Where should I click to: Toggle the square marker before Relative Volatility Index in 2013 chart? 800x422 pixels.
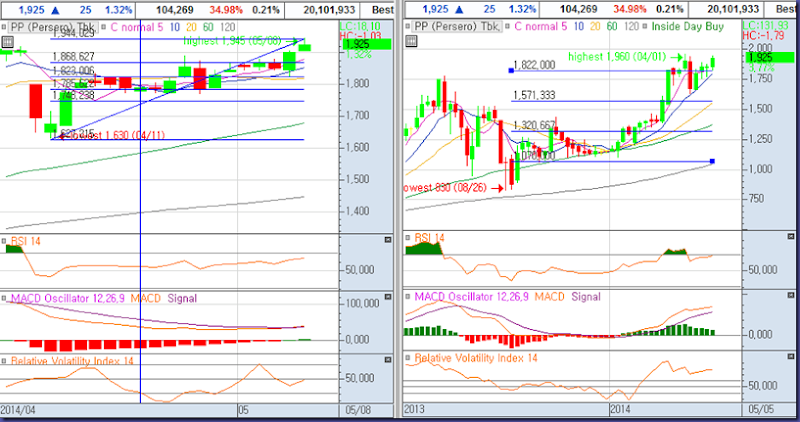point(408,358)
